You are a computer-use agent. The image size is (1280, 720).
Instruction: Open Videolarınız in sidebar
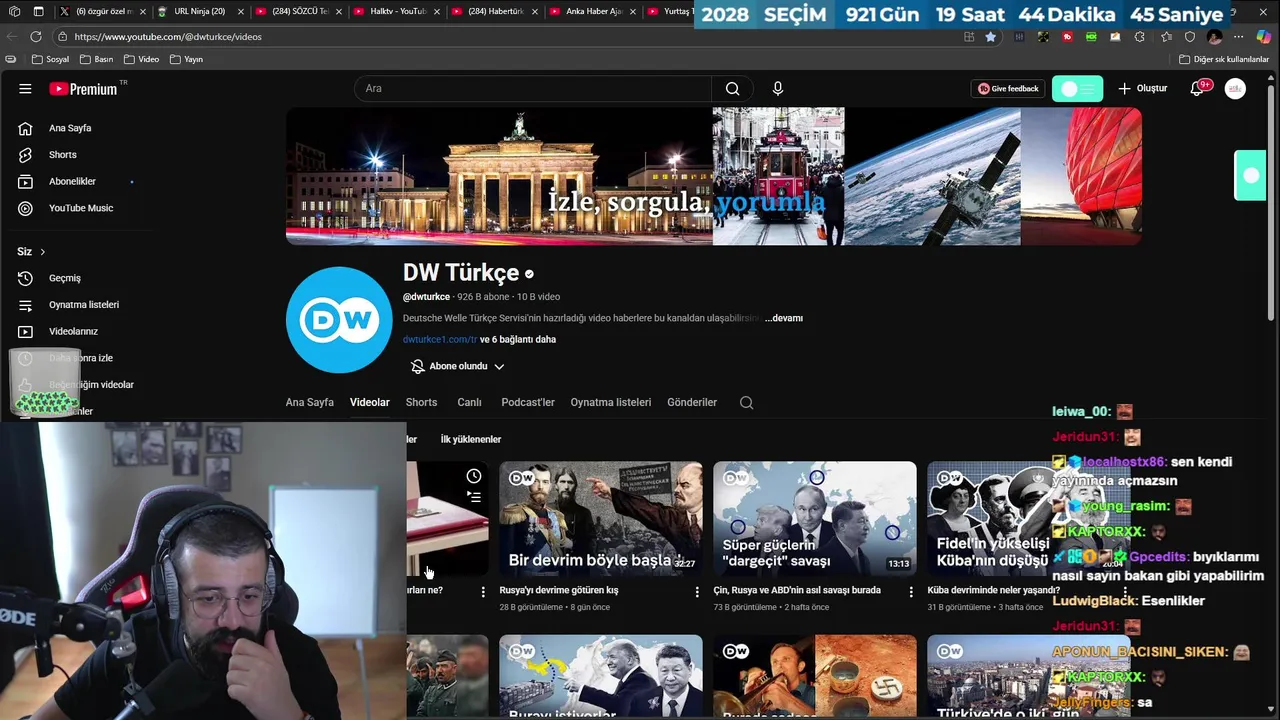(73, 331)
